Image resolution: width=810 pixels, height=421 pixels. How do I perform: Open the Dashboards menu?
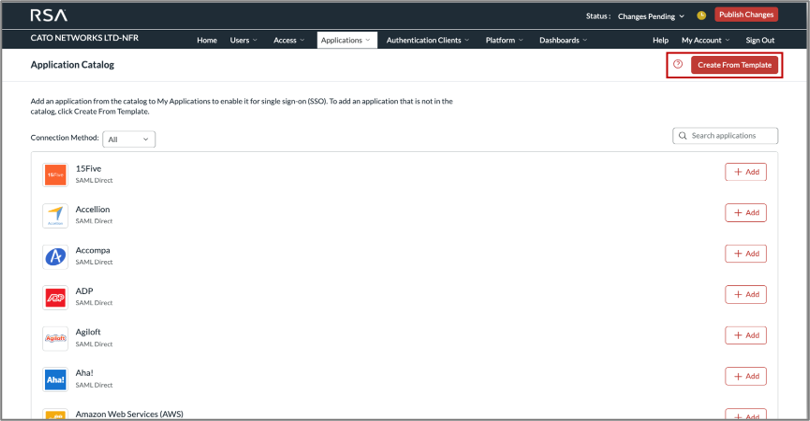tap(563, 40)
